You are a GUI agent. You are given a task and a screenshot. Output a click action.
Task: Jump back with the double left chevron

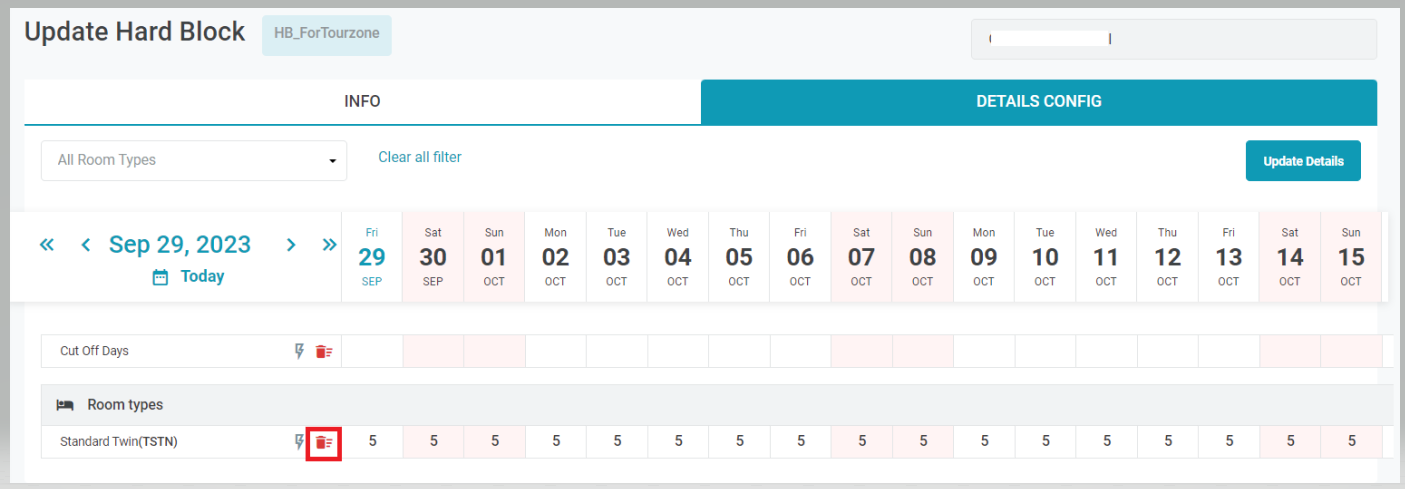(47, 245)
